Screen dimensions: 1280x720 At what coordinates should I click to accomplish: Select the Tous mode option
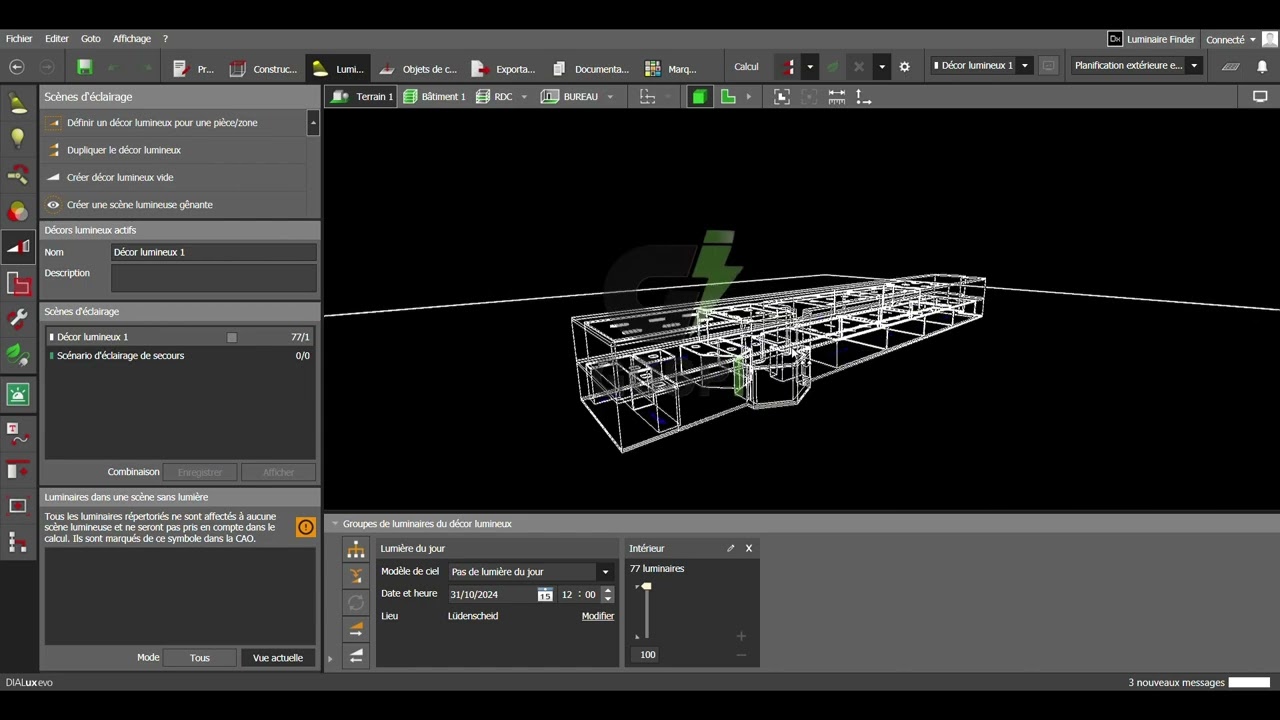pos(200,658)
